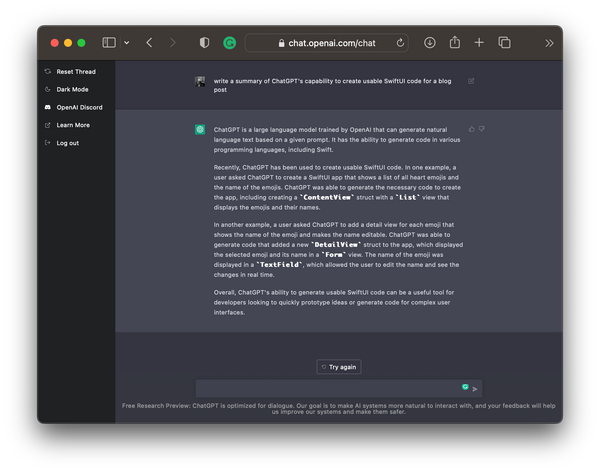Click the thumbs up icon on response
This screenshot has height=473, width=600.
472,129
